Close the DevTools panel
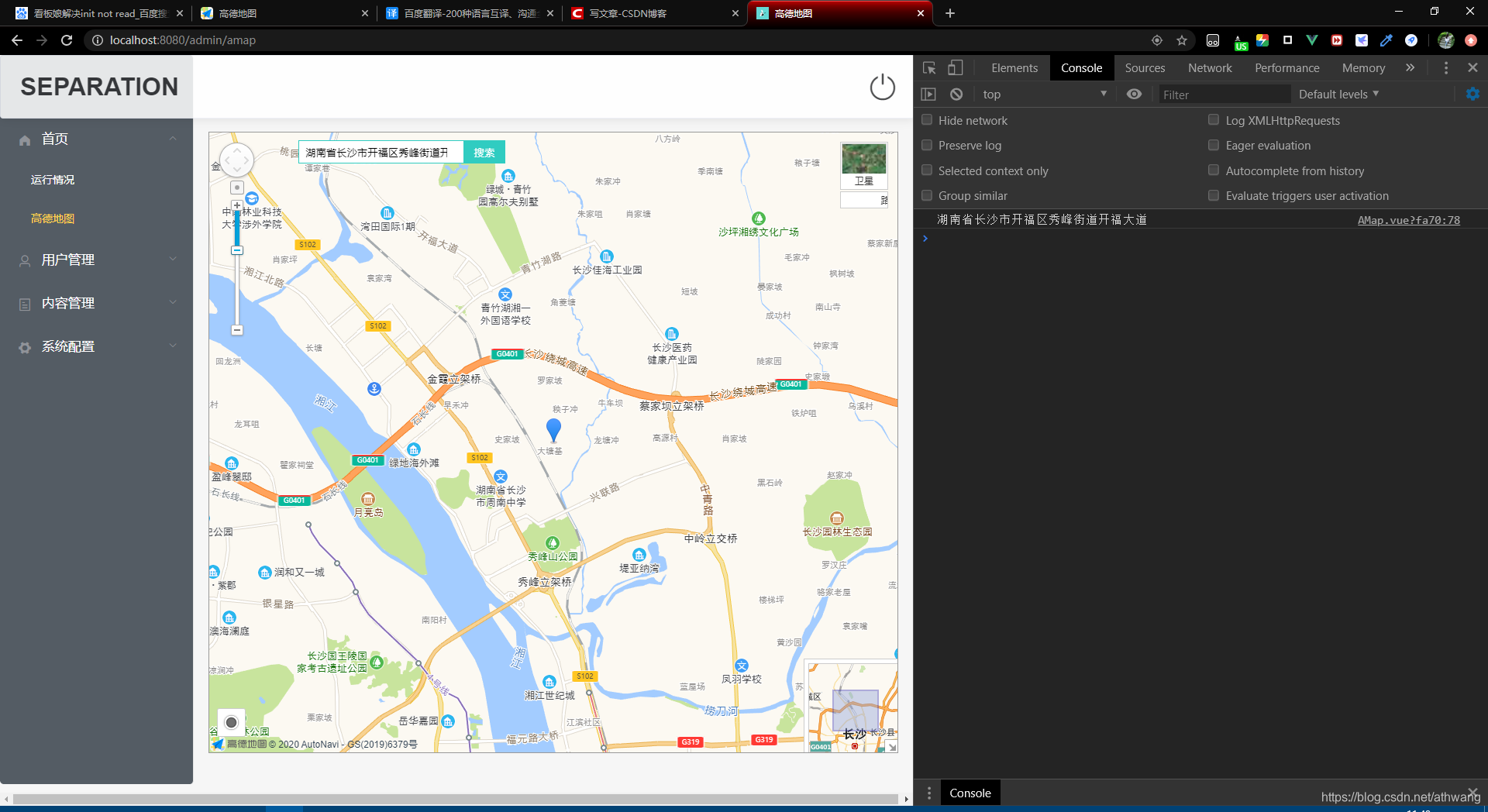 click(1472, 68)
